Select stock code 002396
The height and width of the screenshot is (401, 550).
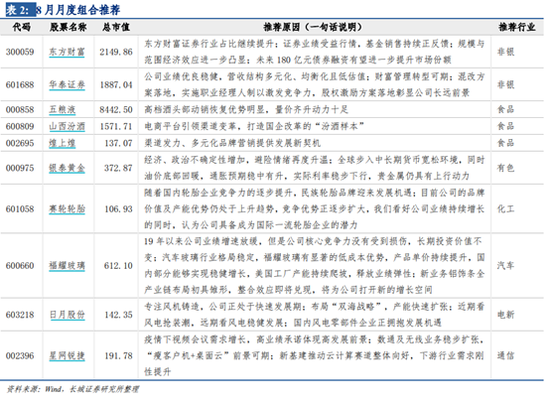pos(20,356)
